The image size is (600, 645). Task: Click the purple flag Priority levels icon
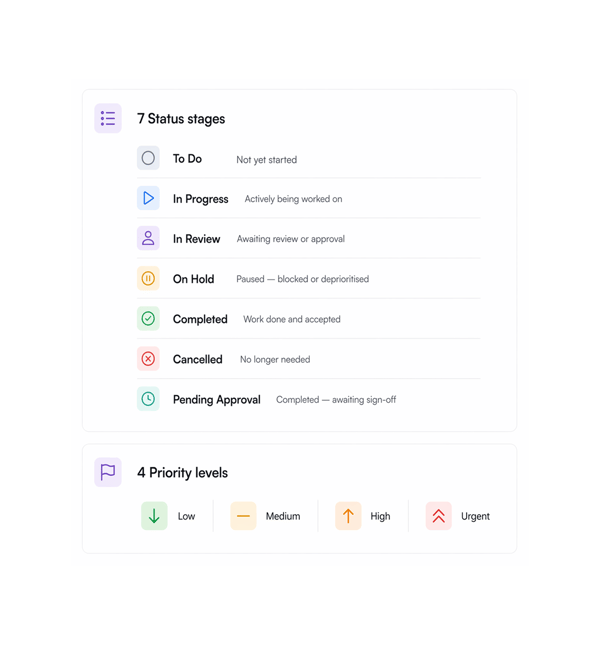click(108, 472)
